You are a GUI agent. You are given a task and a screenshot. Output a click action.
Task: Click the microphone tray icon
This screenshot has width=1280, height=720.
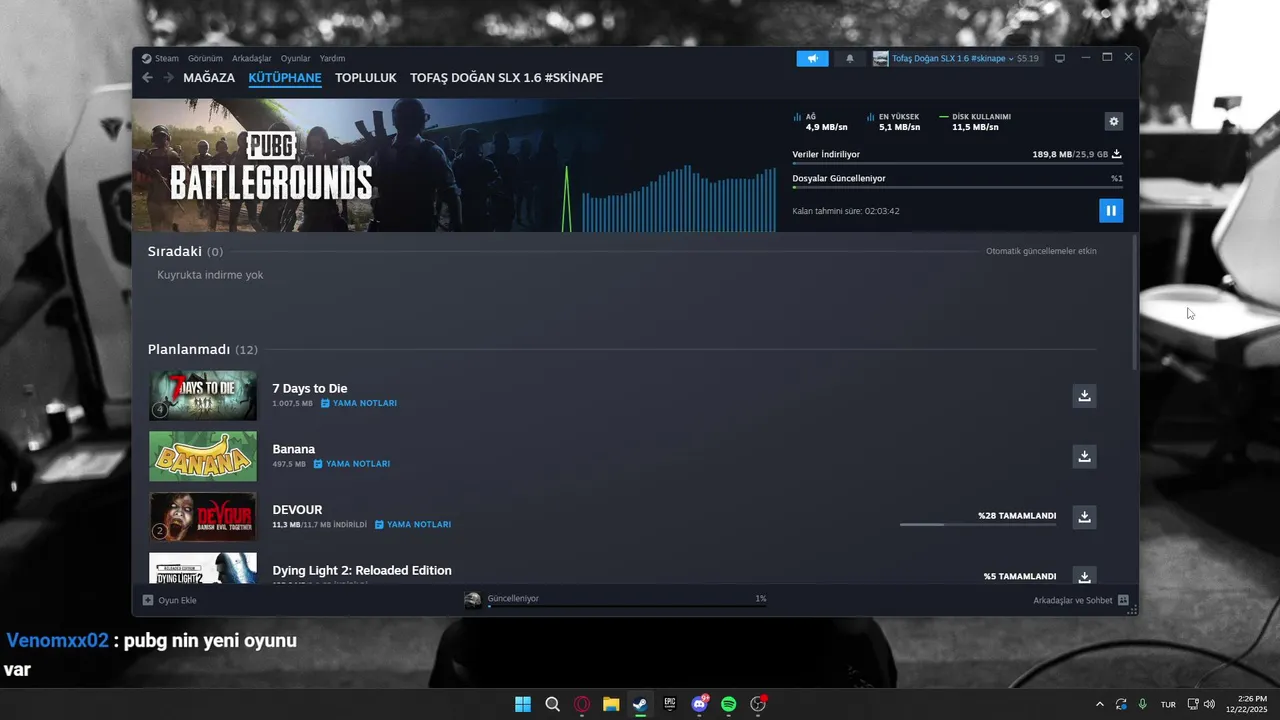coord(1142,704)
